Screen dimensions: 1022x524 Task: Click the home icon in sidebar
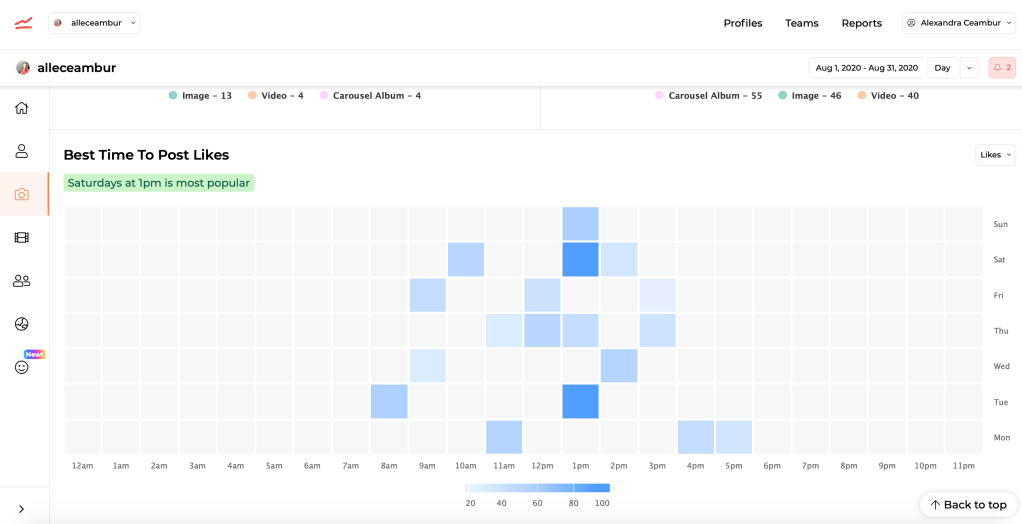click(x=21, y=108)
